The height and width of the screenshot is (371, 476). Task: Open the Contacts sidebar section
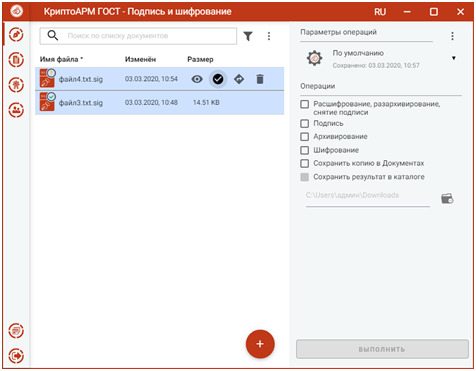16,110
